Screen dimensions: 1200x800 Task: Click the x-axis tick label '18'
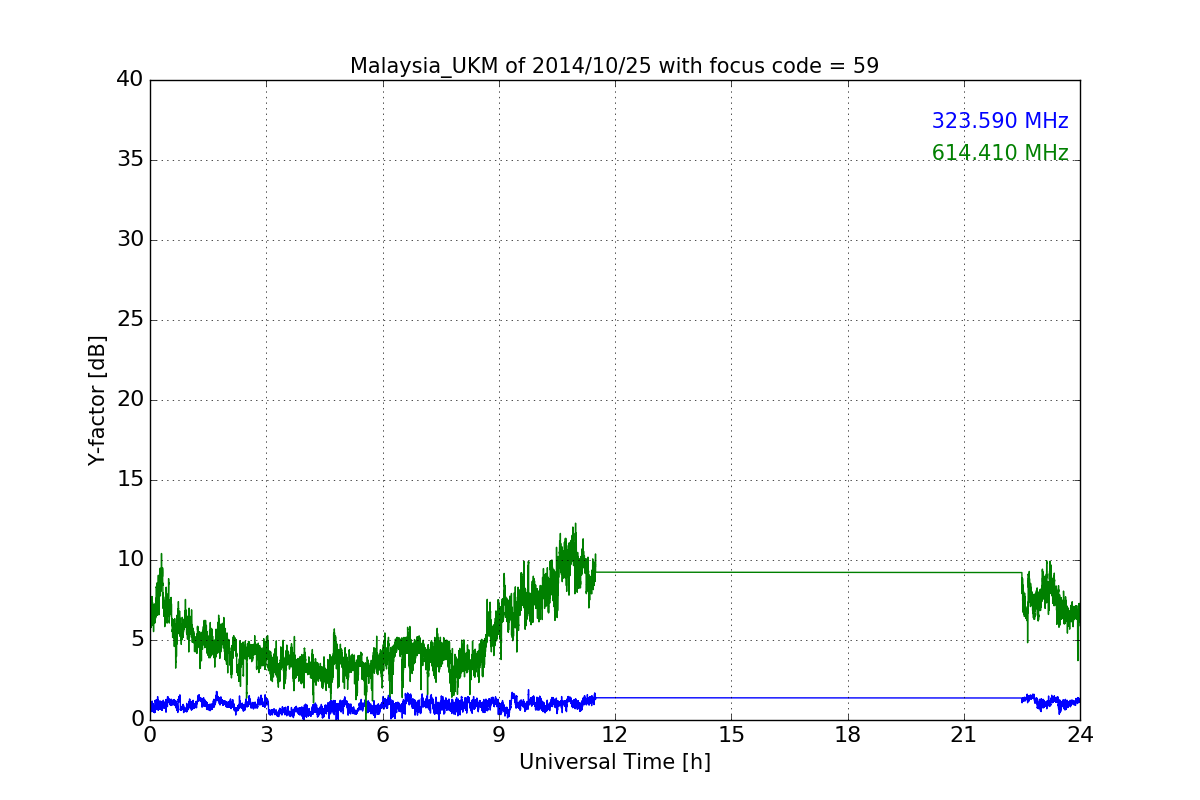click(x=848, y=735)
